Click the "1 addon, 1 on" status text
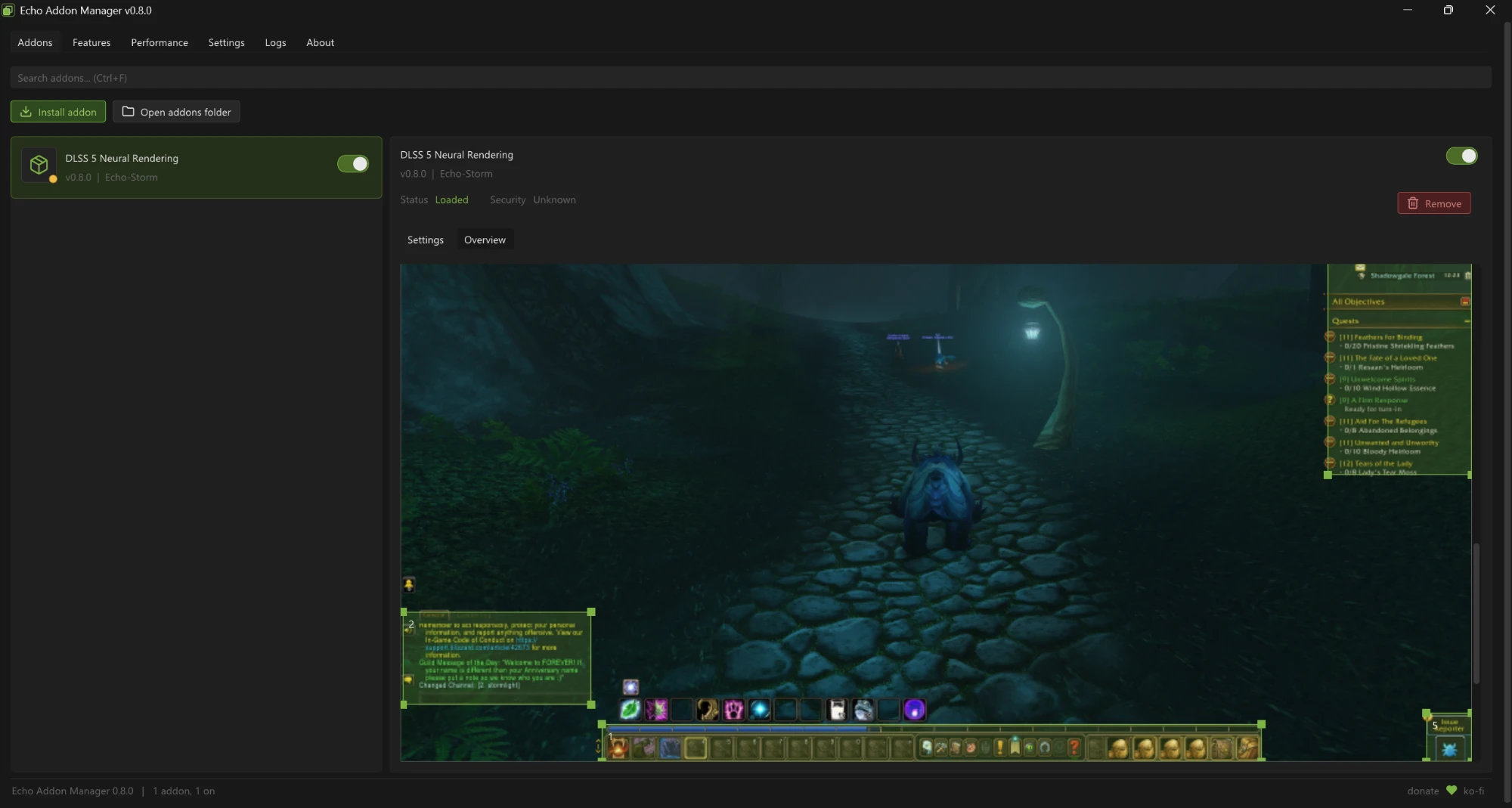1512x808 pixels. [x=184, y=791]
